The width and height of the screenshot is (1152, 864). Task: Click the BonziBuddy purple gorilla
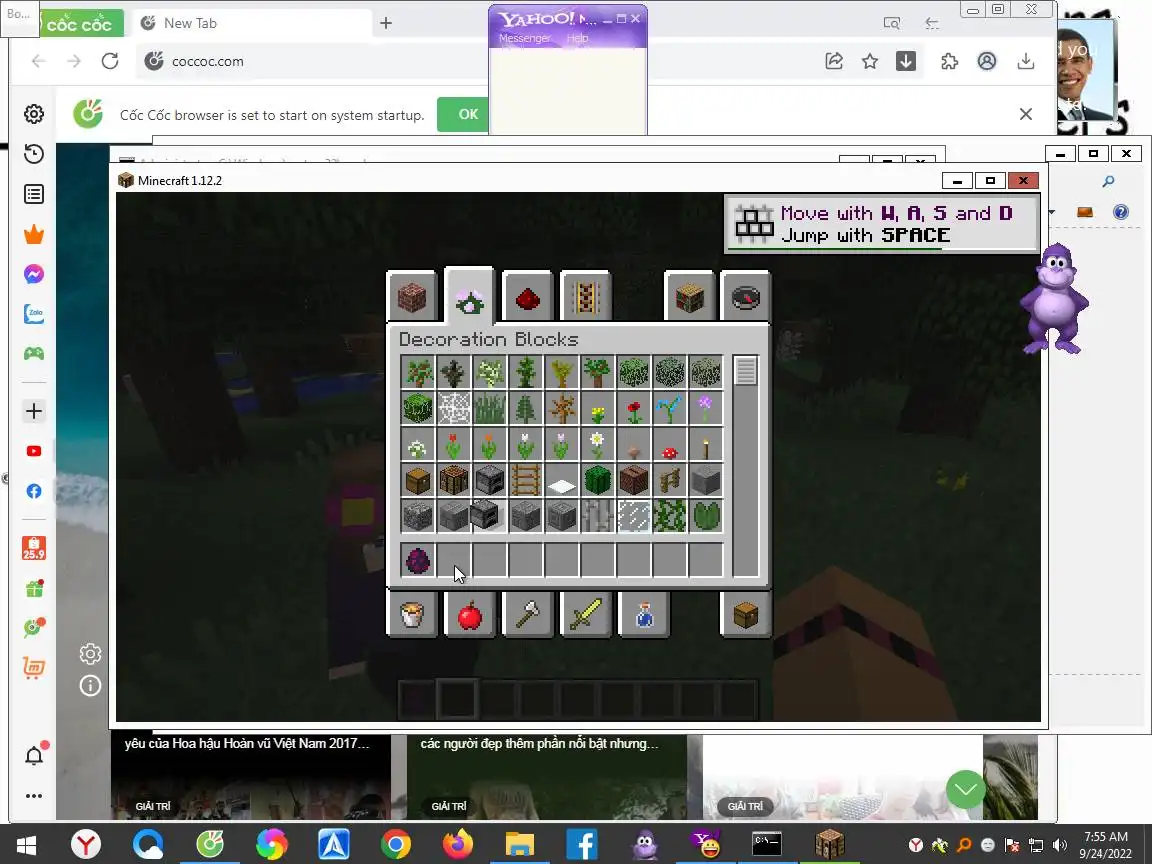(1054, 300)
